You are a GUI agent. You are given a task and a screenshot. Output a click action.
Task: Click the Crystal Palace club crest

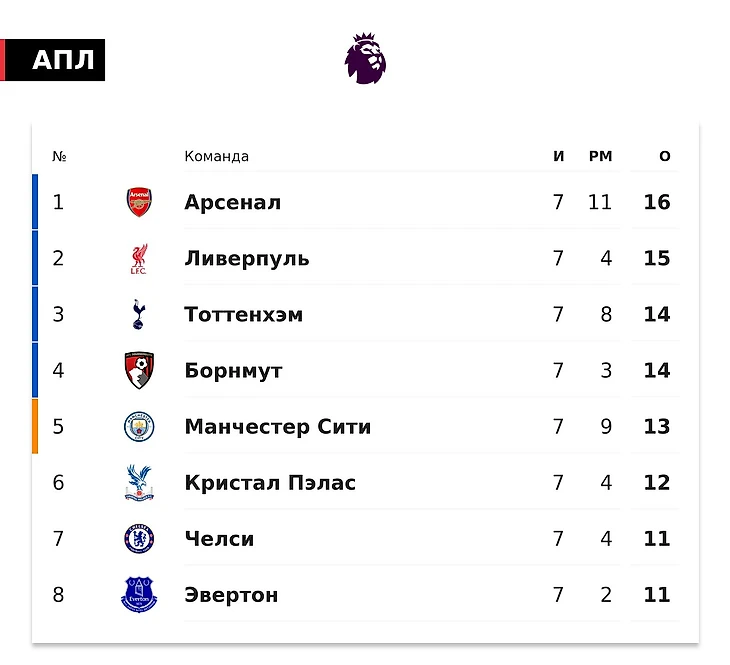click(139, 483)
